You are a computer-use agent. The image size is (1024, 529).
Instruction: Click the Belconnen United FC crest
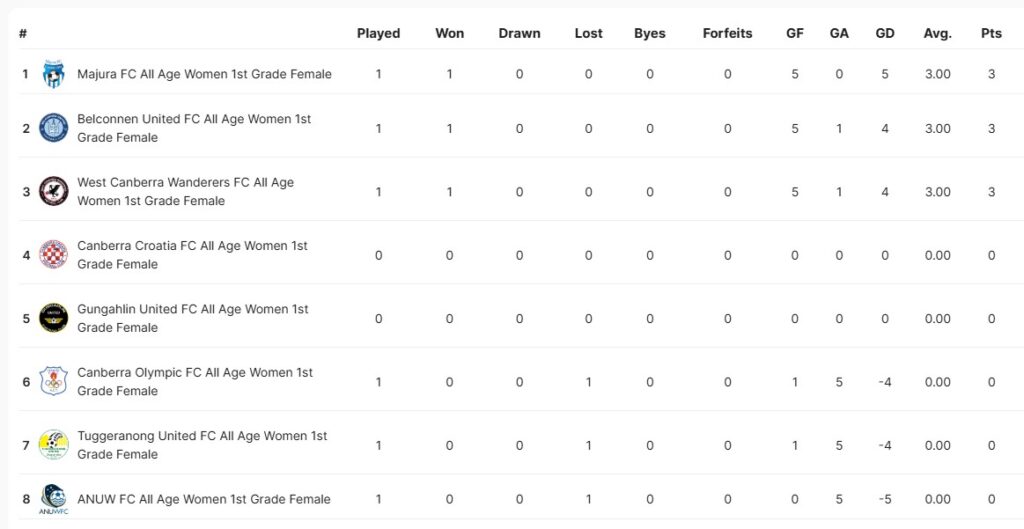(x=53, y=128)
